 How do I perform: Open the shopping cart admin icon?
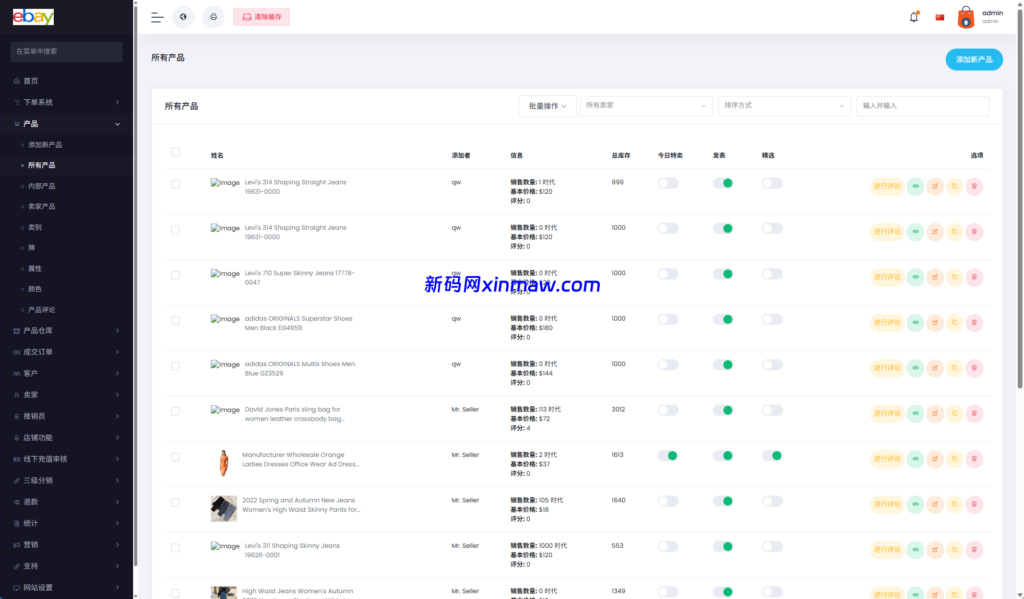point(965,17)
